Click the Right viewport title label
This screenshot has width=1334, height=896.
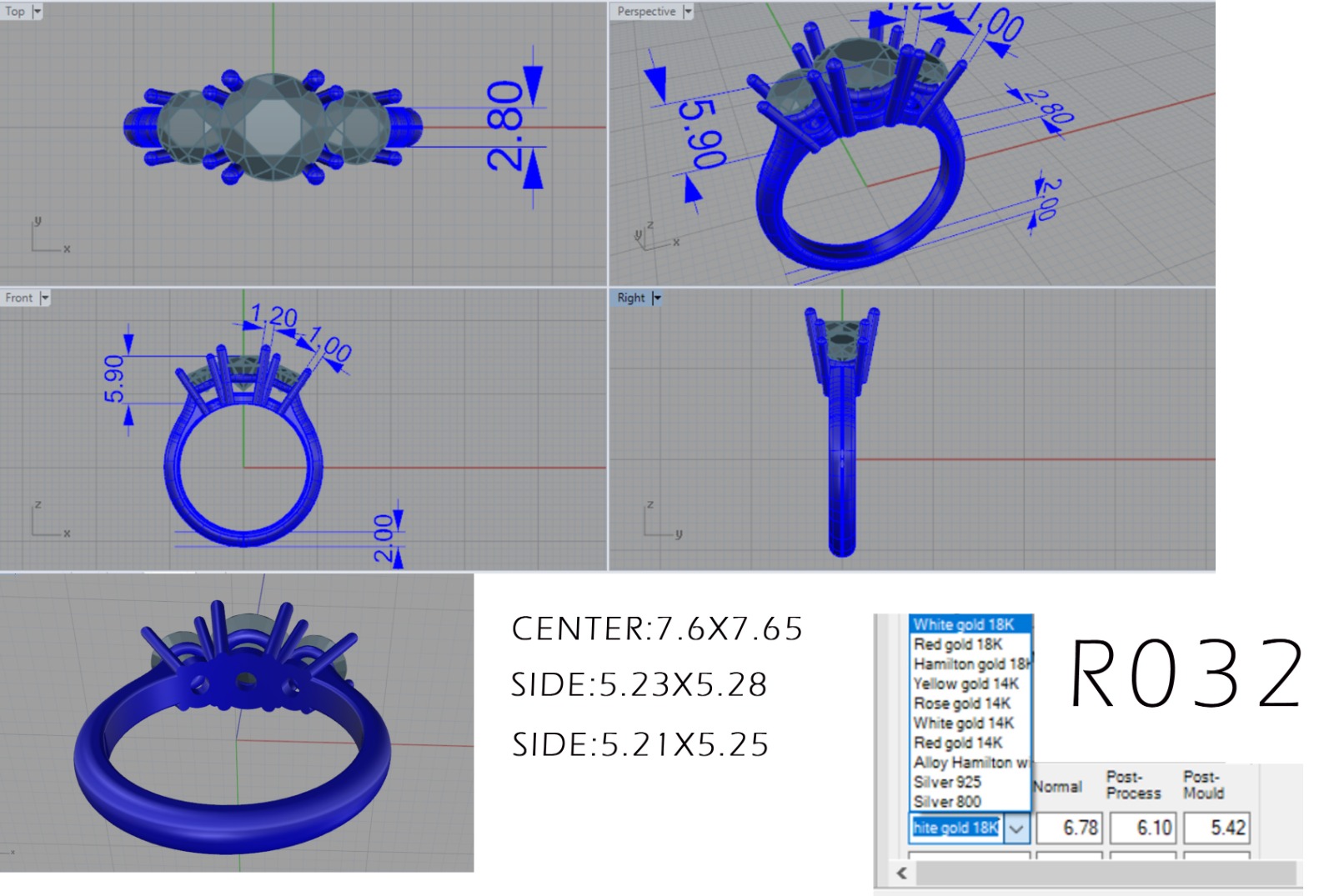[x=631, y=298]
